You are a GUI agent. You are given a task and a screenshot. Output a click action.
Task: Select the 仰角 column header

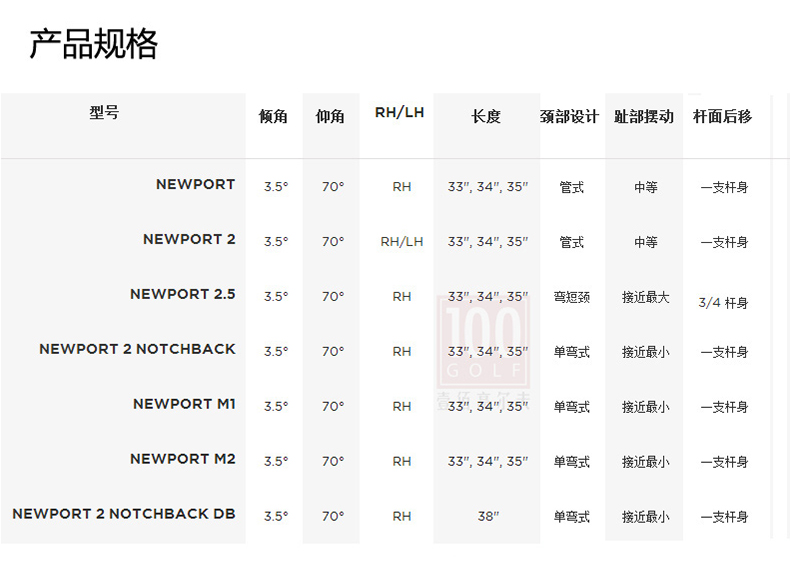330,116
